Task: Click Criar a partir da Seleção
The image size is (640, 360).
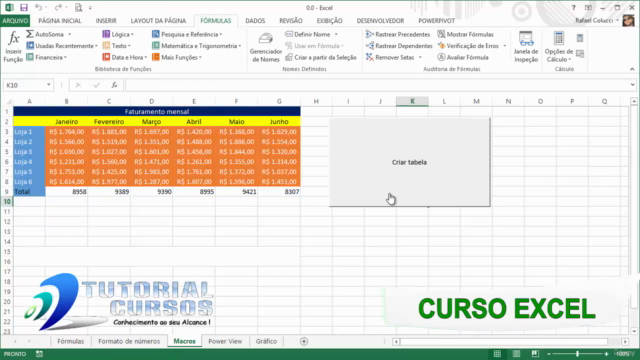Action: coord(321,58)
